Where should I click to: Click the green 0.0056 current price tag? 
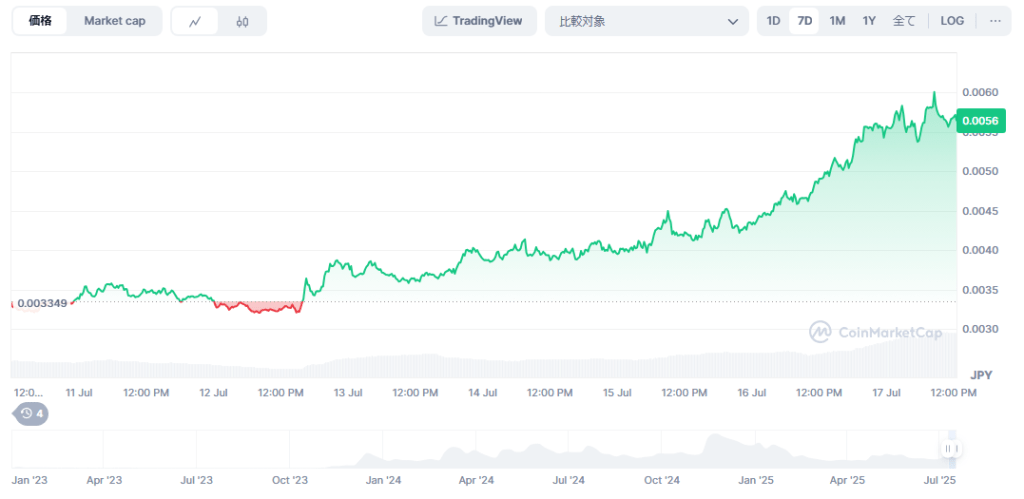[980, 122]
